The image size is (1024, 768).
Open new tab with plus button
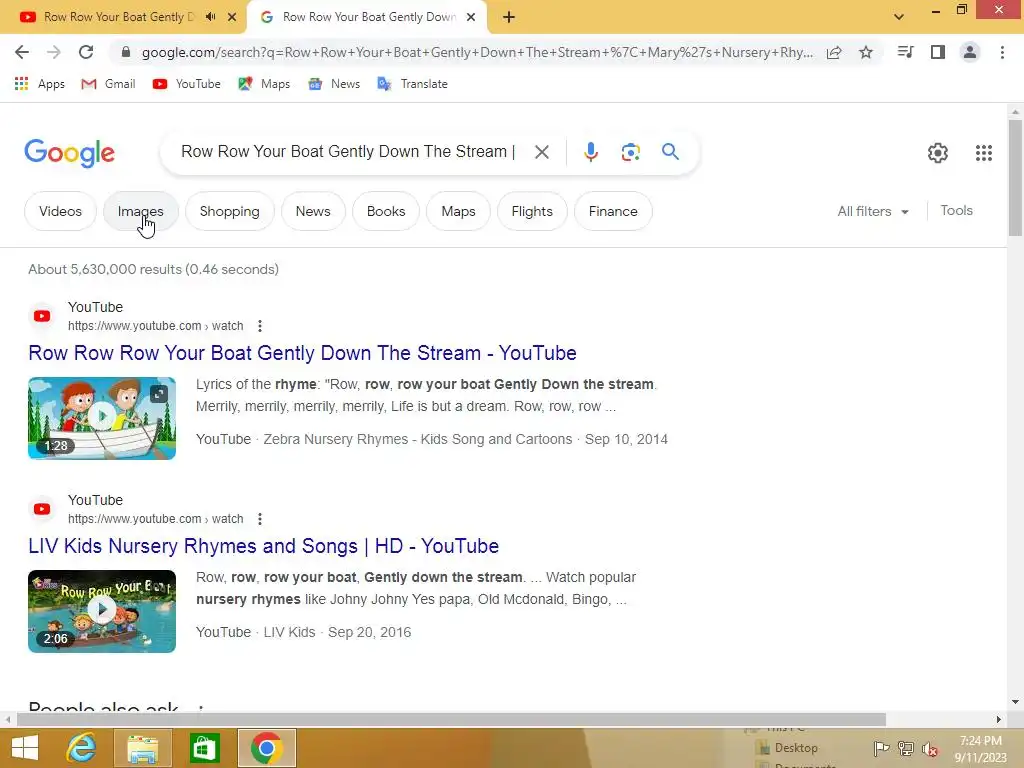[509, 17]
